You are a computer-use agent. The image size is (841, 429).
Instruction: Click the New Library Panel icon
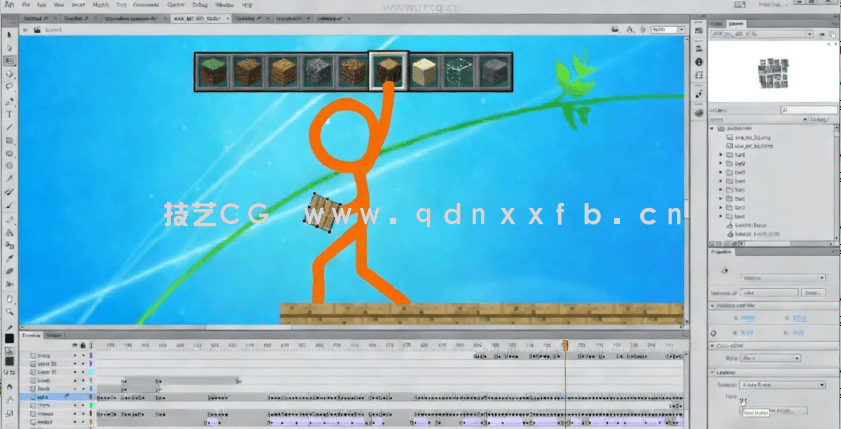pos(833,34)
